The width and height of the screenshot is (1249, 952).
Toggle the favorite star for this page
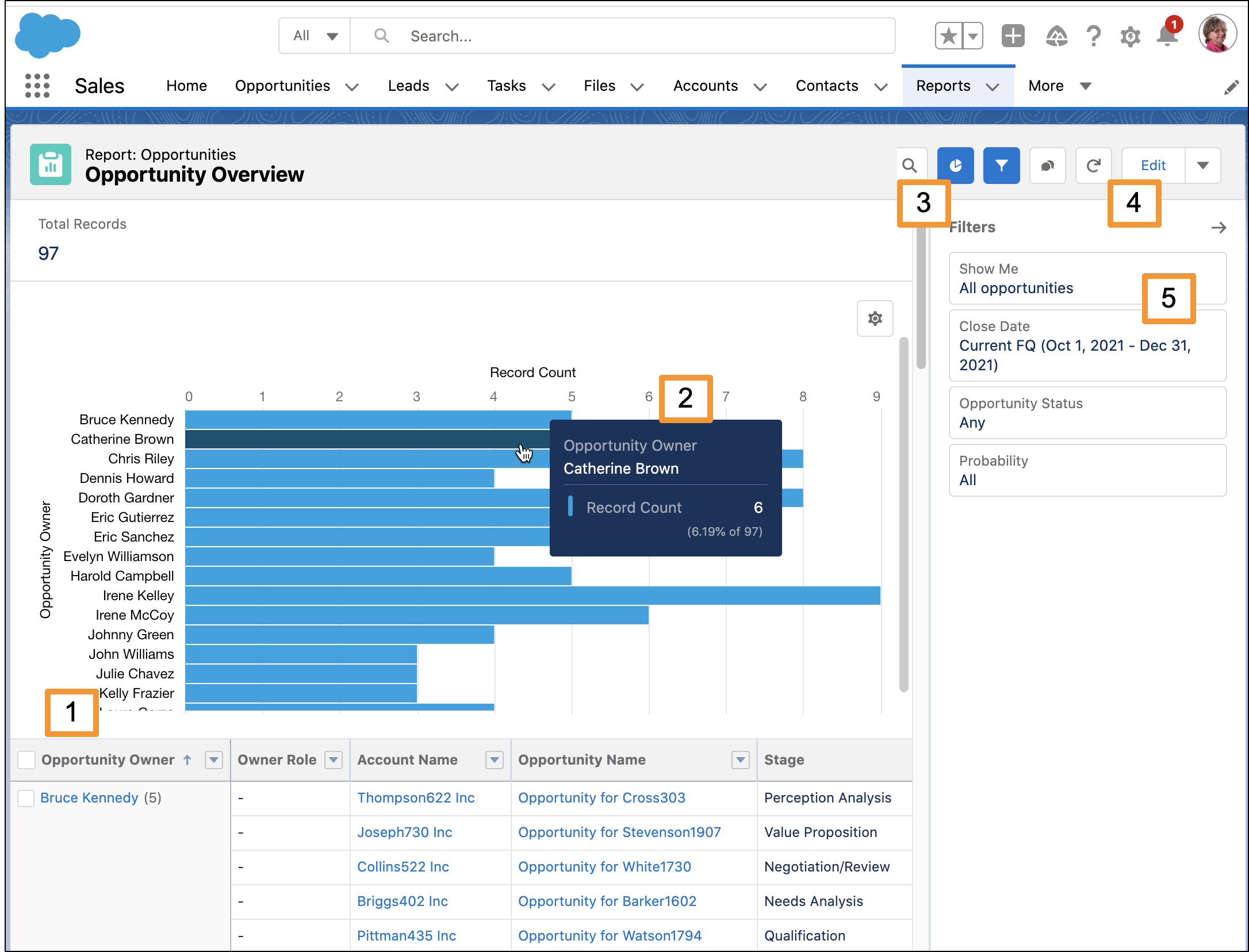(x=948, y=36)
